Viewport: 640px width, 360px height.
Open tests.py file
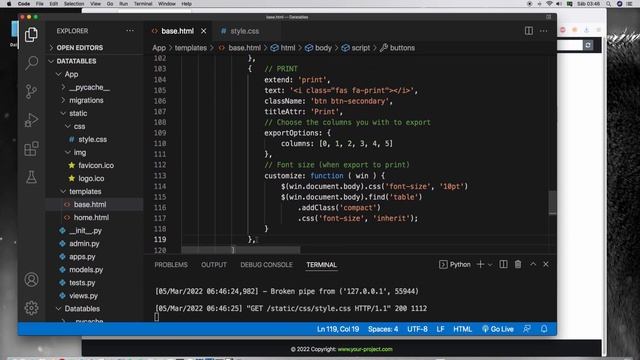82,283
